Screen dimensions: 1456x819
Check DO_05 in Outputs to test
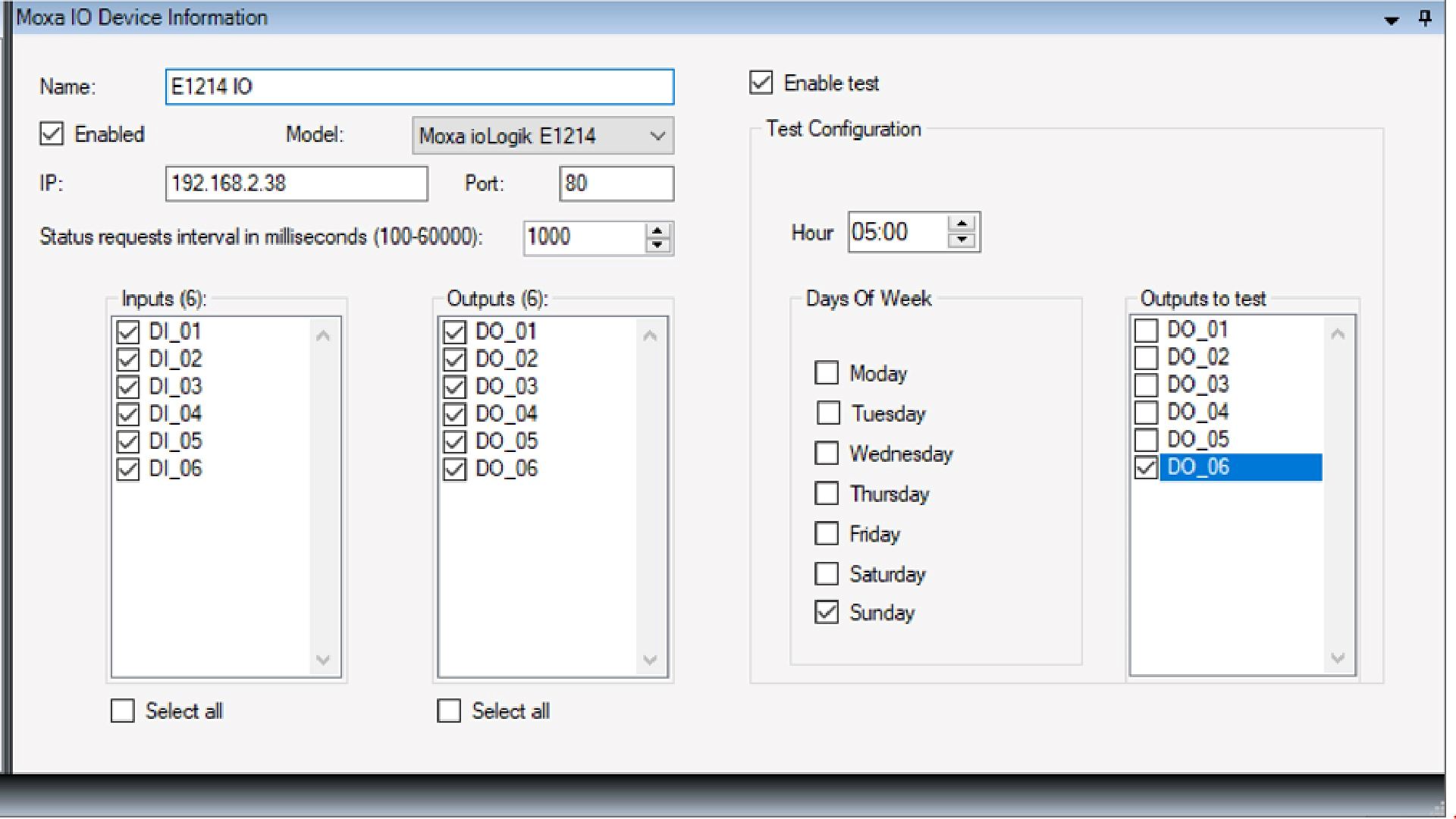pyautogui.click(x=1146, y=440)
